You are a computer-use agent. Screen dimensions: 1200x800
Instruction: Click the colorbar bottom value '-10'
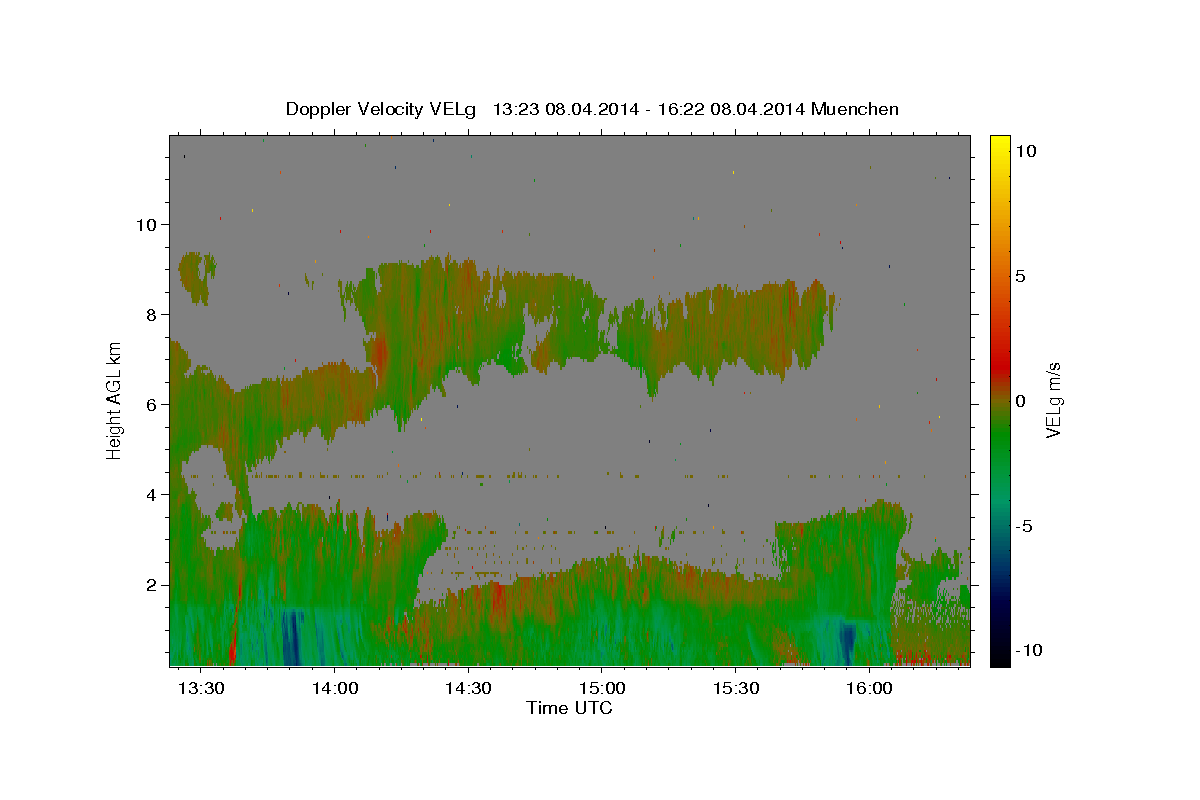[1029, 651]
